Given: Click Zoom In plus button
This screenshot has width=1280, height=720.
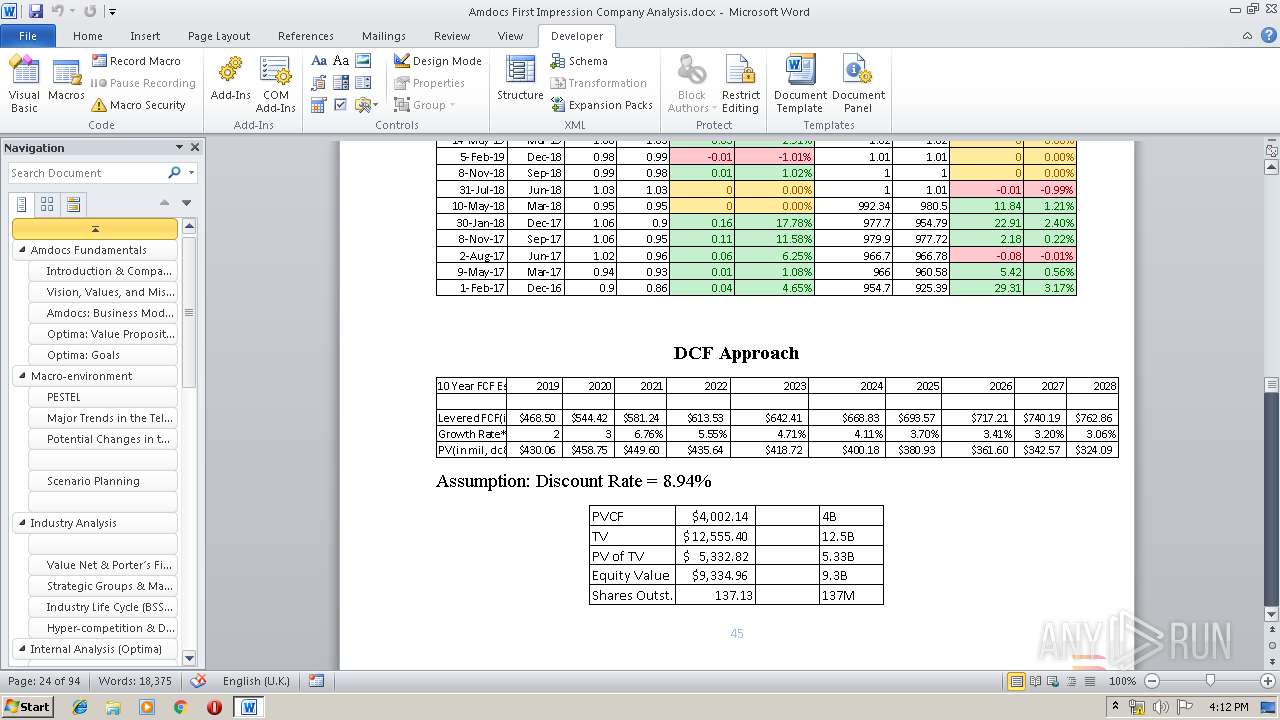Looking at the screenshot, I should 1268,681.
